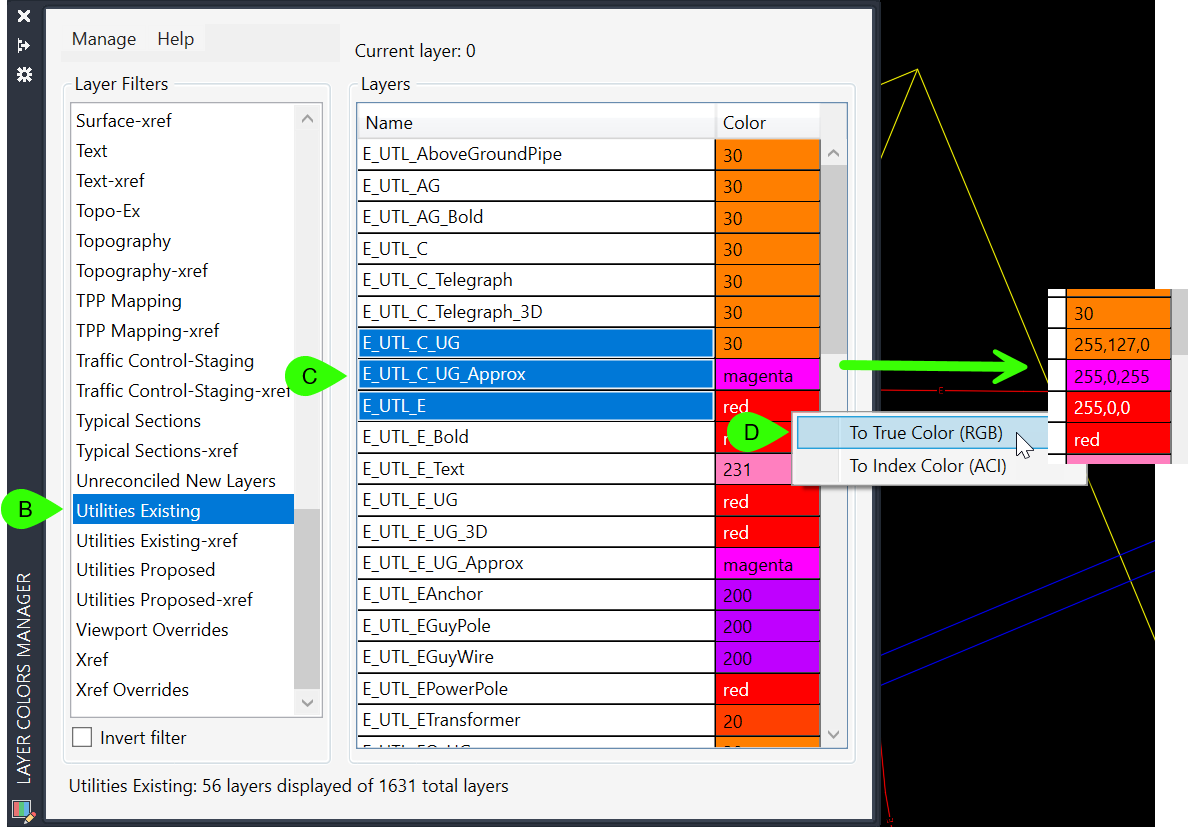The width and height of the screenshot is (1188, 827).
Task: Choose To Index Color (ACI)
Action: point(927,466)
